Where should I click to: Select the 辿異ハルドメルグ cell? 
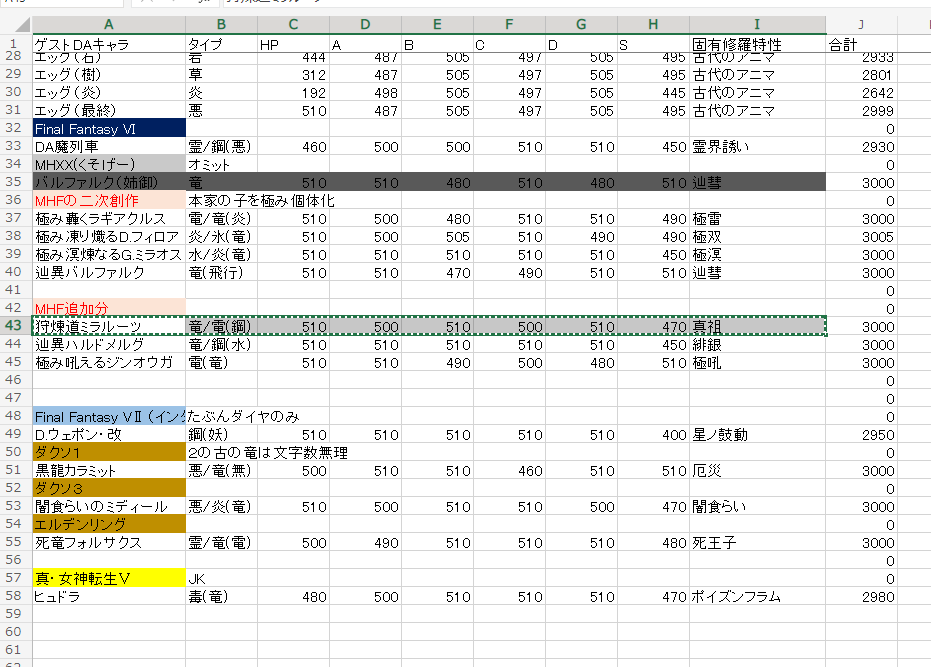point(109,344)
